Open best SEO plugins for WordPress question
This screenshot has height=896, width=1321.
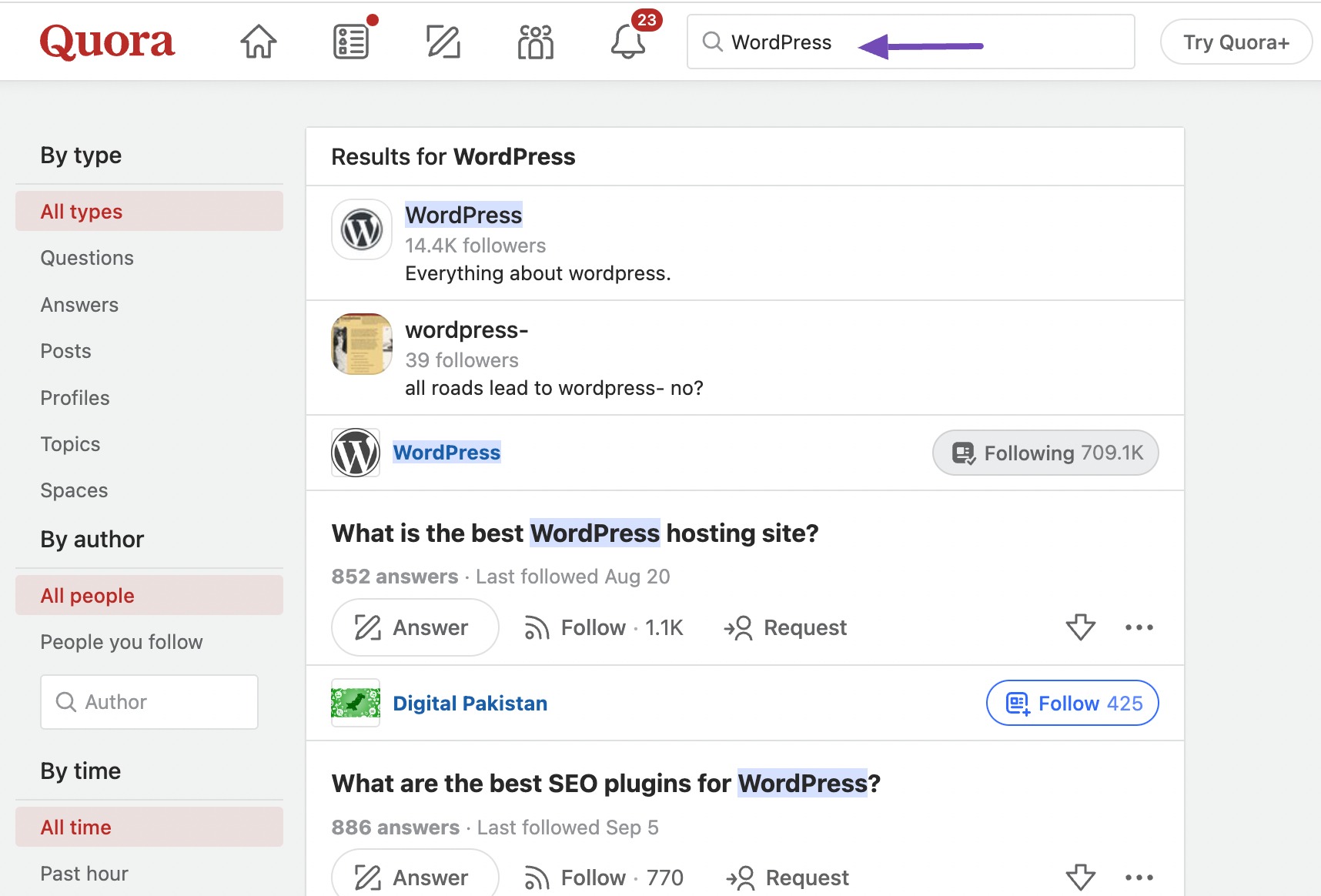pyautogui.click(x=606, y=783)
